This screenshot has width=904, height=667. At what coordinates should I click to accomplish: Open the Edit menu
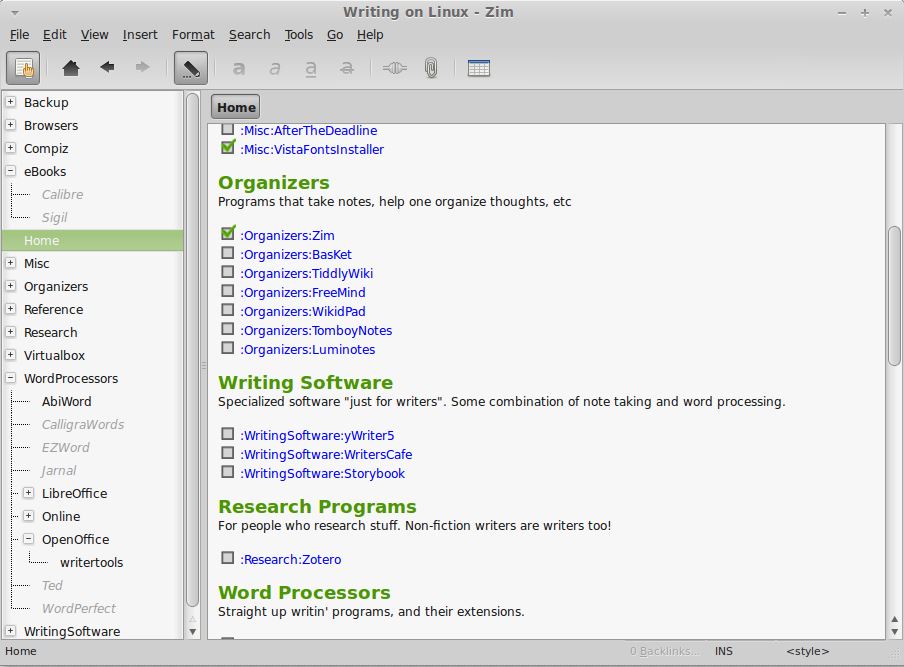pyautogui.click(x=55, y=35)
